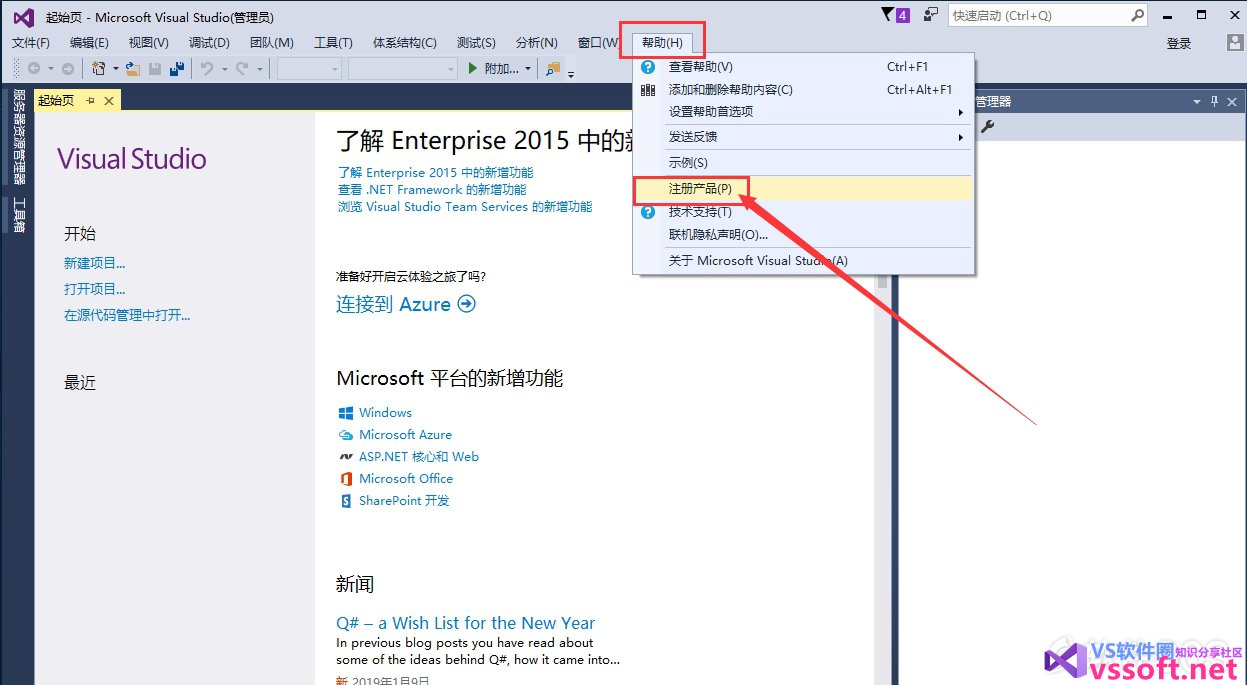This screenshot has width=1247, height=685.
Task: Select 注册产品(P) from the Help menu
Action: coord(803,188)
